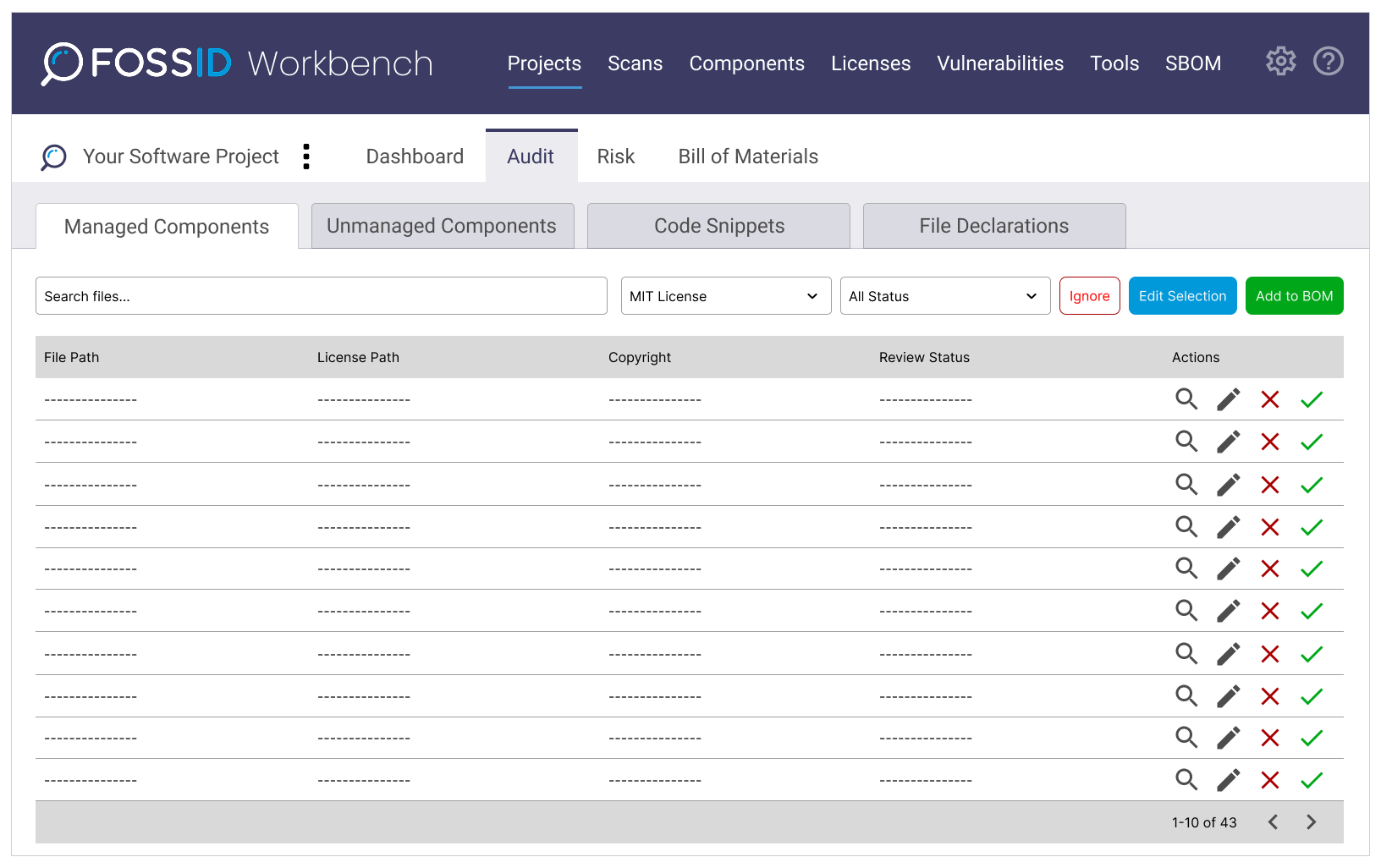Edit the second row with pencil icon
Image resolution: width=1381 pixels, height=868 pixels.
[x=1228, y=442]
